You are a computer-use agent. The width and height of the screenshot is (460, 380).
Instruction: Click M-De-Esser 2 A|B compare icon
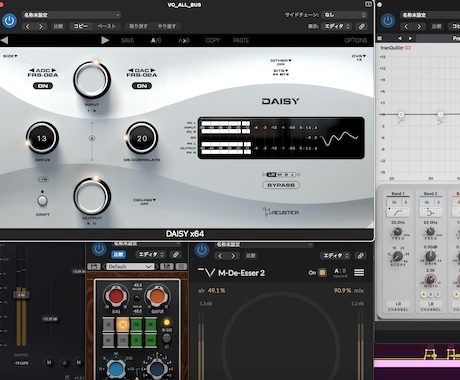coord(340,272)
